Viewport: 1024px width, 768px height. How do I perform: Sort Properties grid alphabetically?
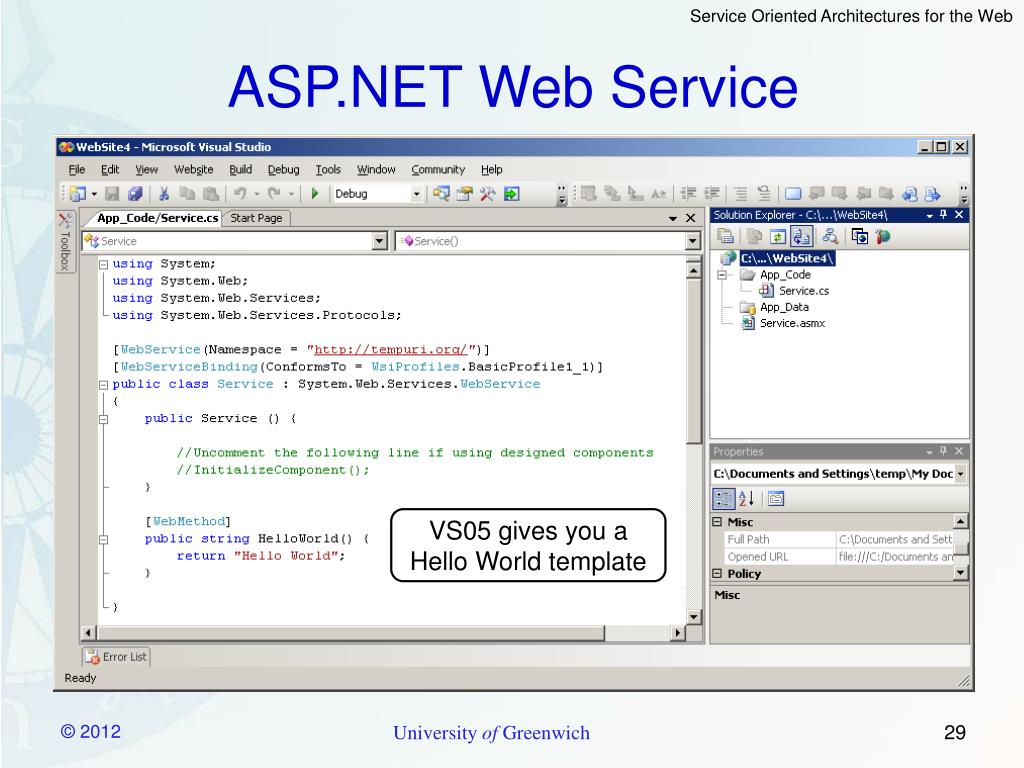point(746,500)
